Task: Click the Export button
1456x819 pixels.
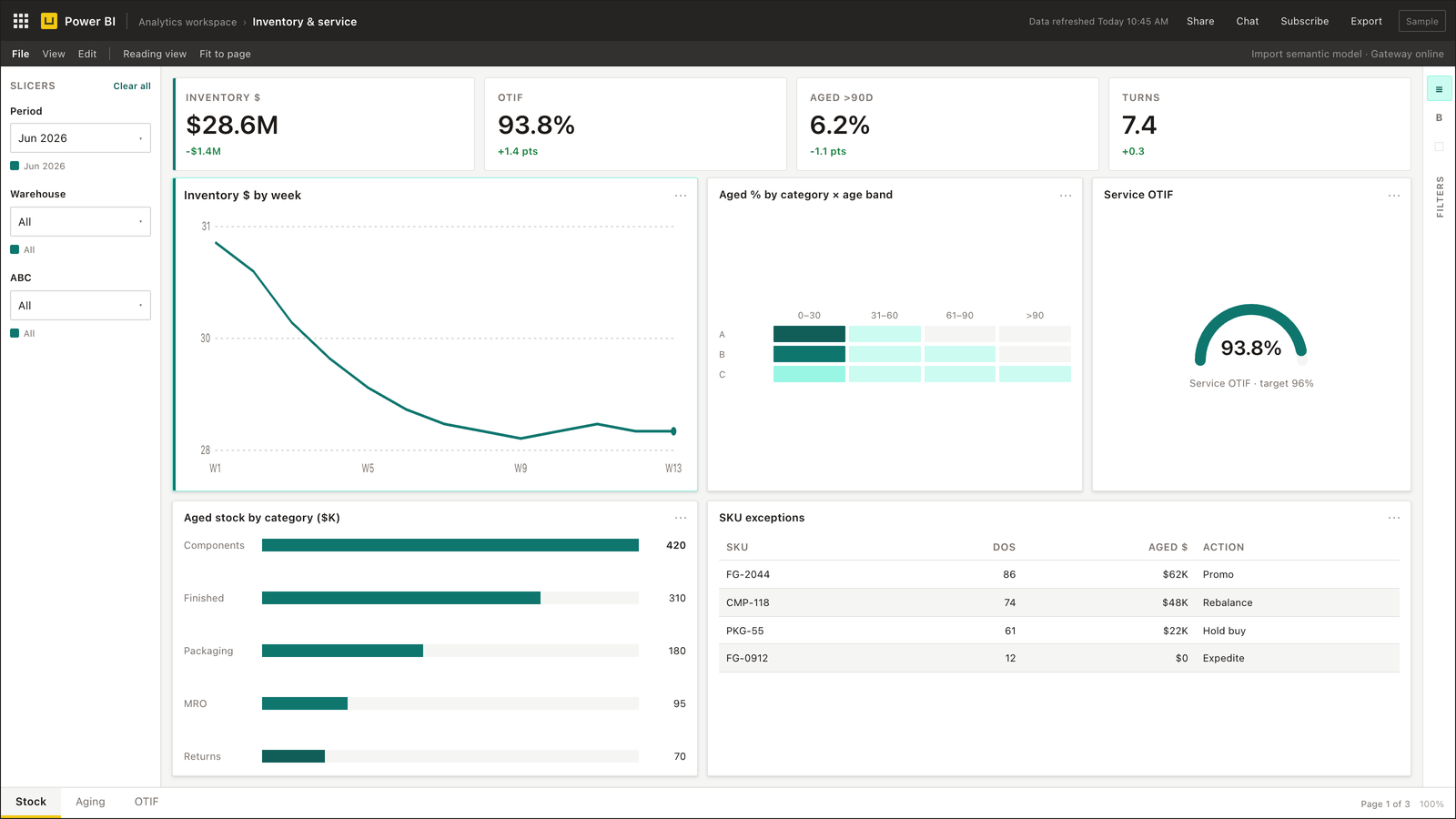Action: [x=1366, y=21]
